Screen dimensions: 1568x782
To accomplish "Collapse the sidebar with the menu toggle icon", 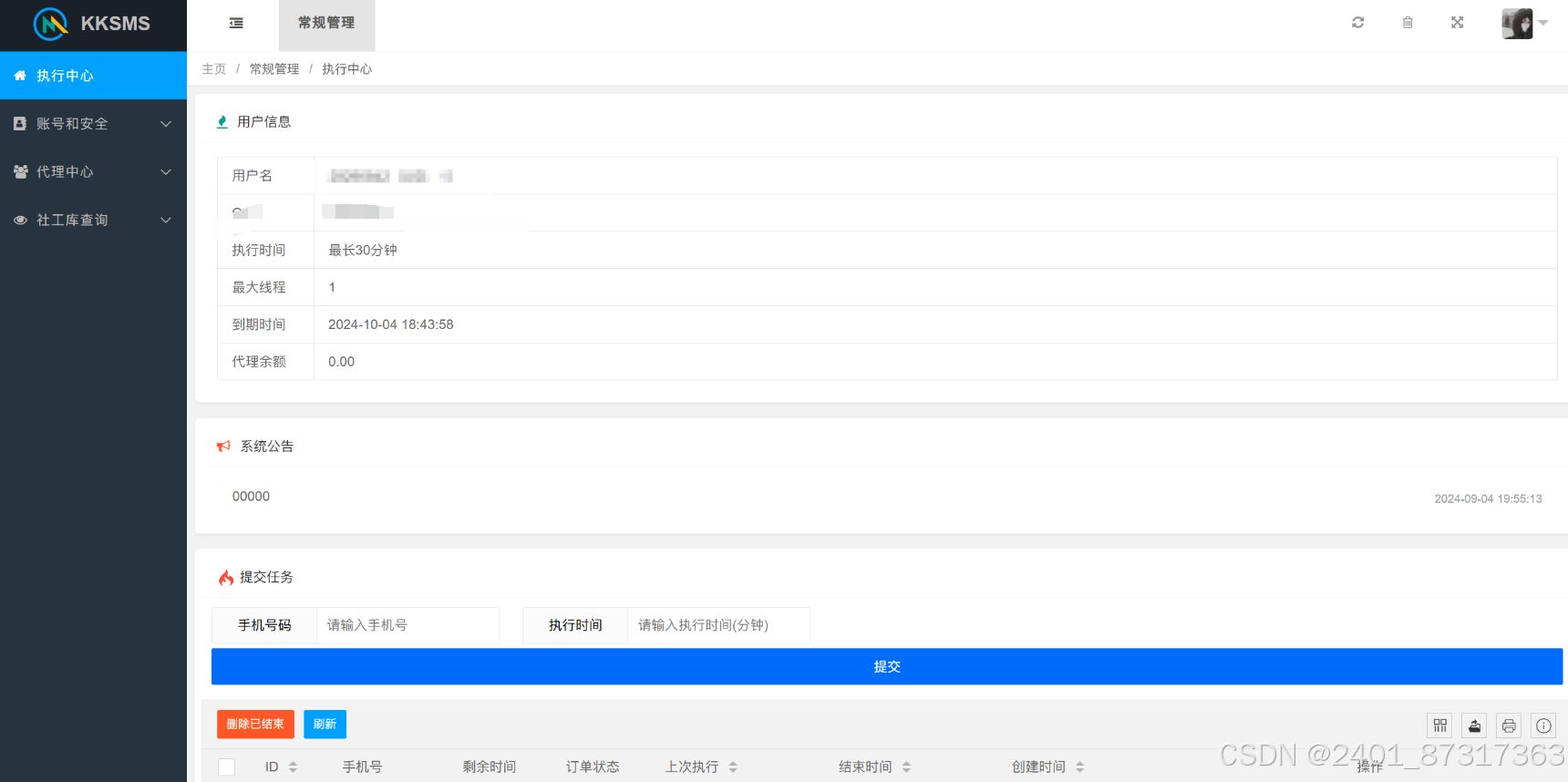I will 236,23.
